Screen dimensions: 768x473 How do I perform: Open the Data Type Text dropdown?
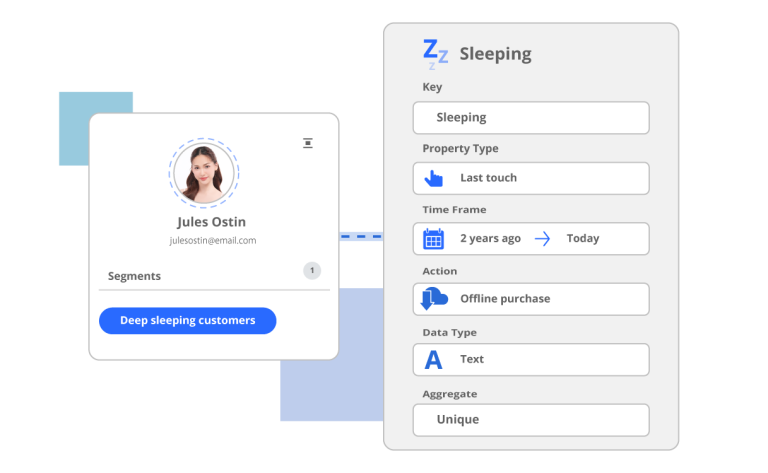(531, 359)
